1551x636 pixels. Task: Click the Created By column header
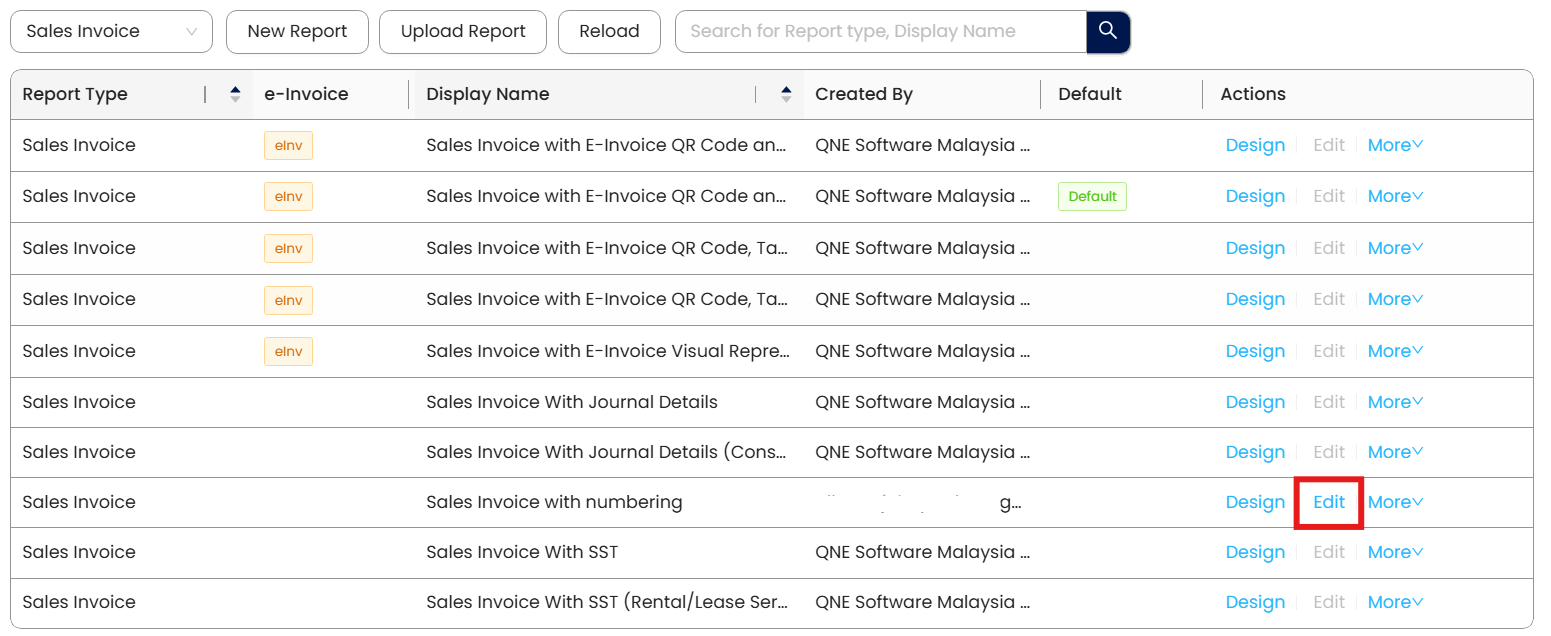(864, 94)
